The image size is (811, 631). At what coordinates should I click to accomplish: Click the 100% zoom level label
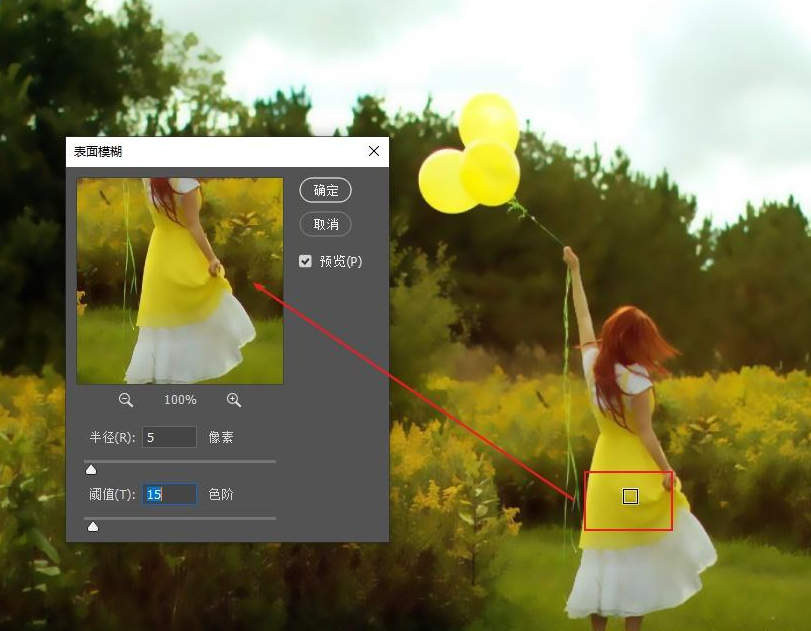(x=180, y=399)
